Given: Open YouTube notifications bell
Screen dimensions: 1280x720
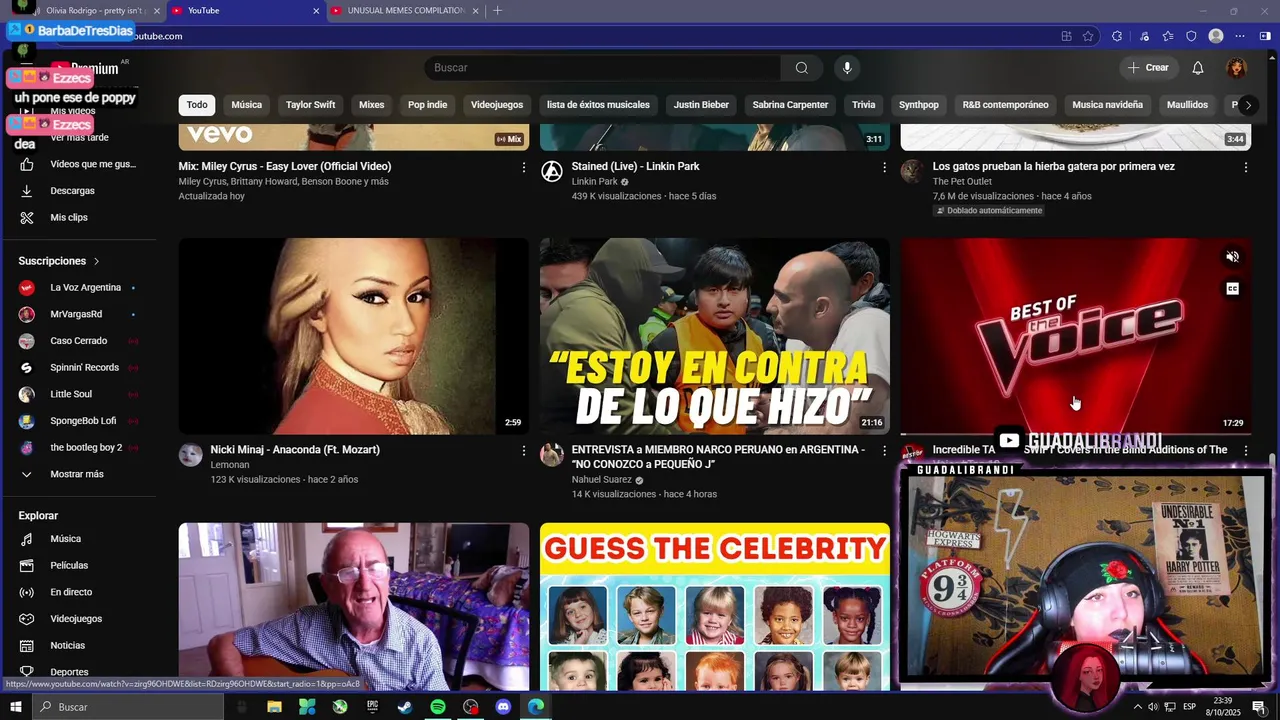Looking at the screenshot, I should coord(1198,68).
